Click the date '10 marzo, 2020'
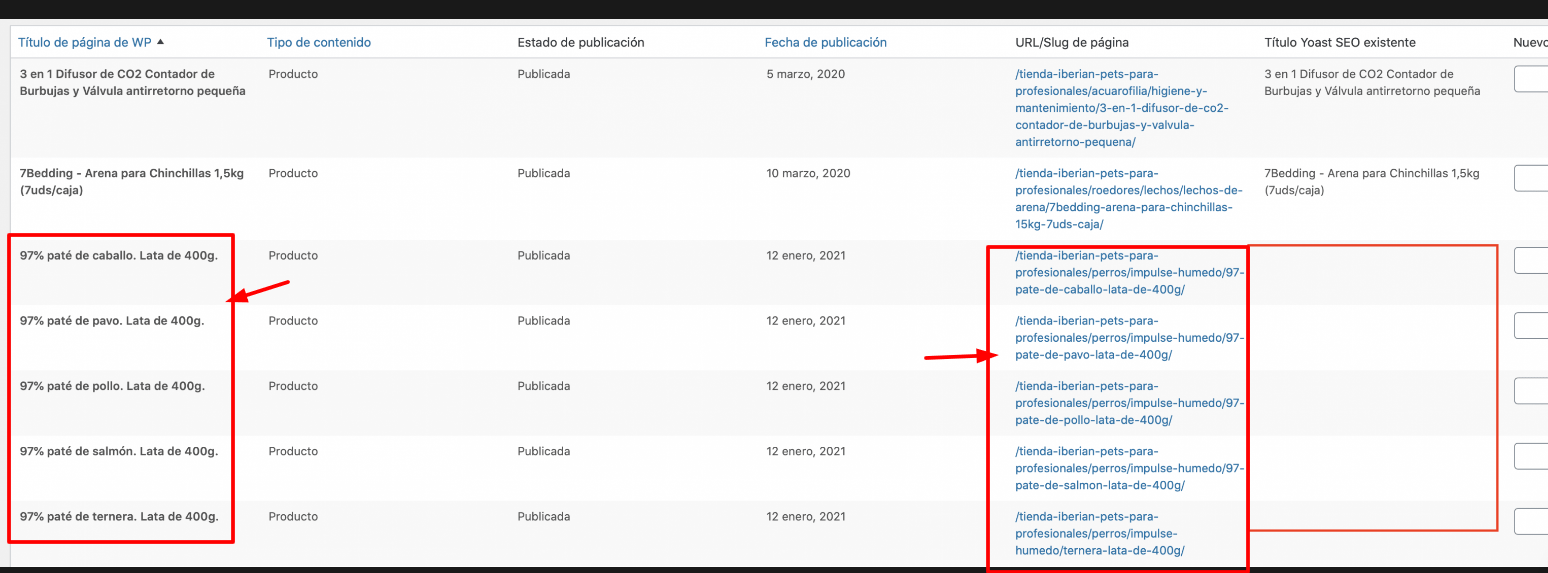This screenshot has height=573, width=1548. pos(808,173)
